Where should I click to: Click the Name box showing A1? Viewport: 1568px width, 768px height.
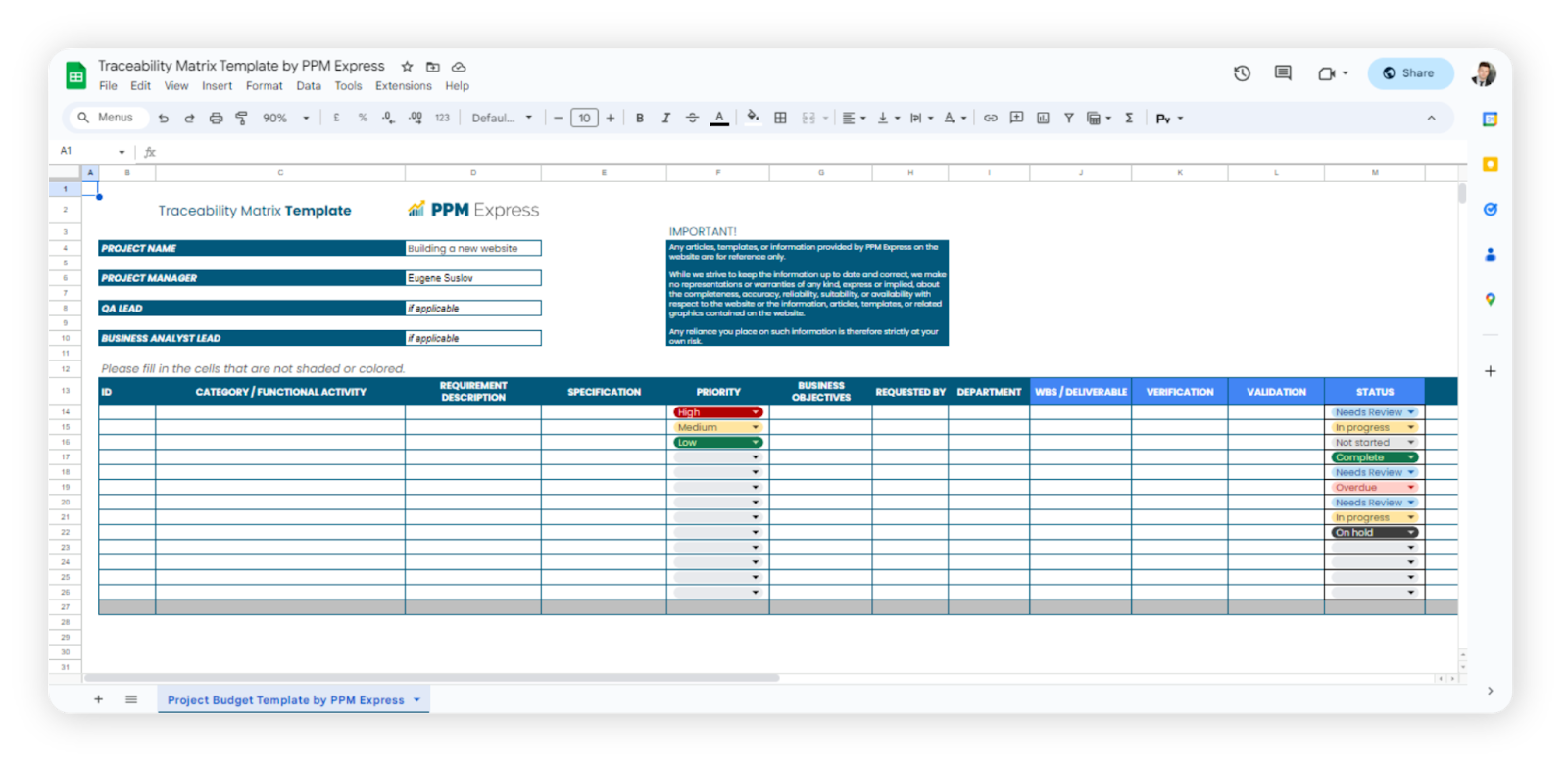click(92, 151)
